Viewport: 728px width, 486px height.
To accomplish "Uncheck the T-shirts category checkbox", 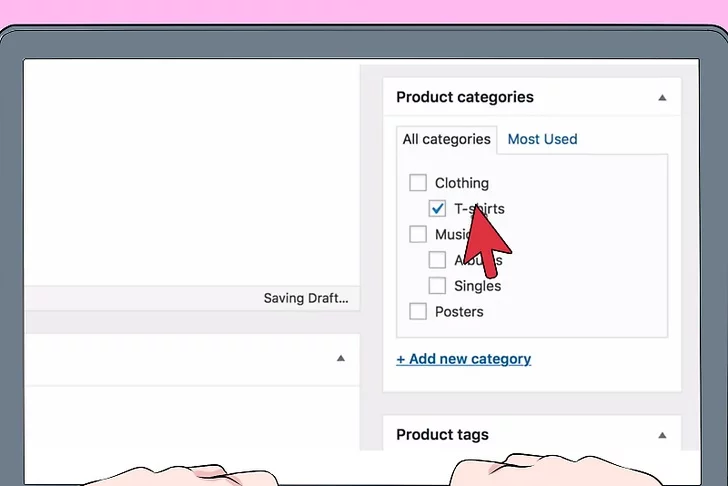I will click(437, 209).
